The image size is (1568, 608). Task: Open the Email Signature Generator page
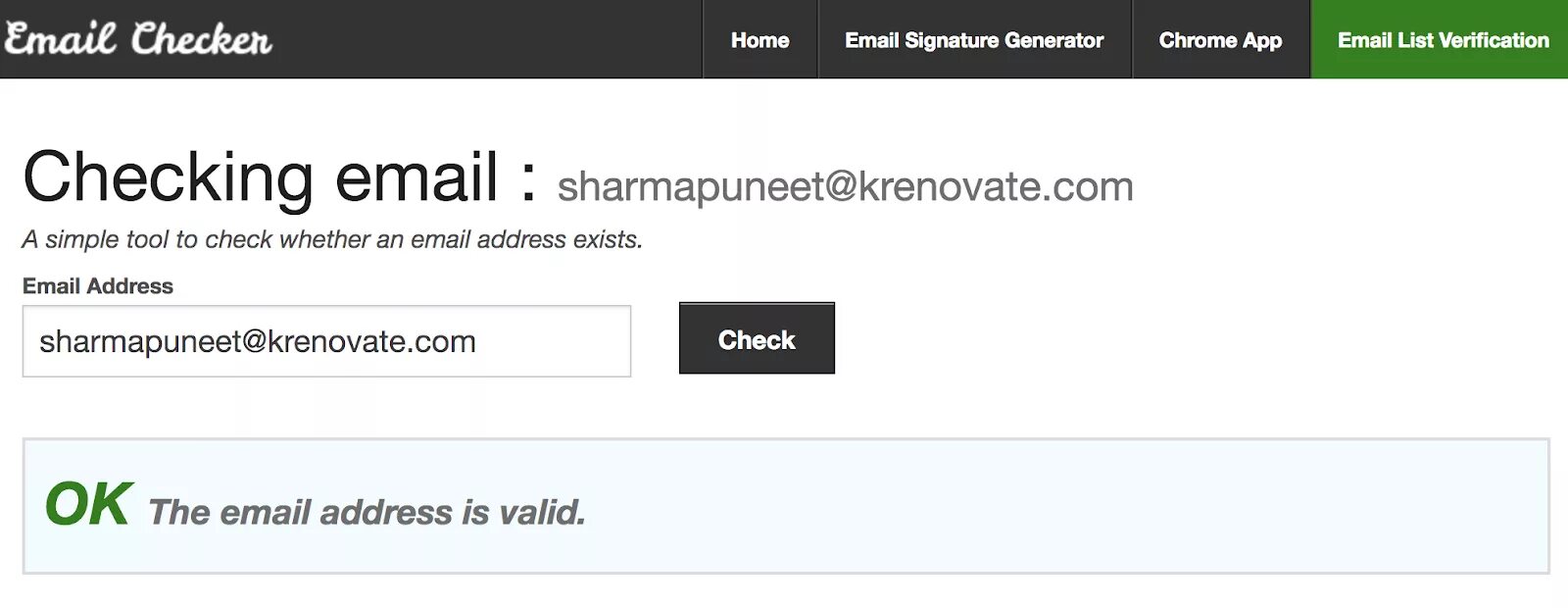point(974,40)
